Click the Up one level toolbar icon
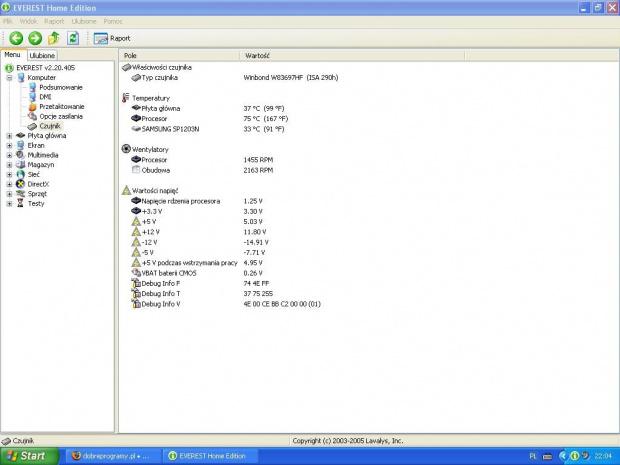This screenshot has width=620, height=465. 54,38
